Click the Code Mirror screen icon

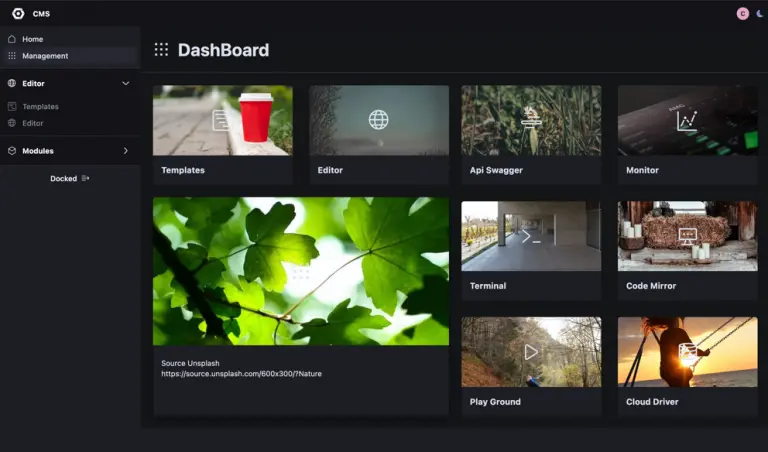[x=687, y=236]
